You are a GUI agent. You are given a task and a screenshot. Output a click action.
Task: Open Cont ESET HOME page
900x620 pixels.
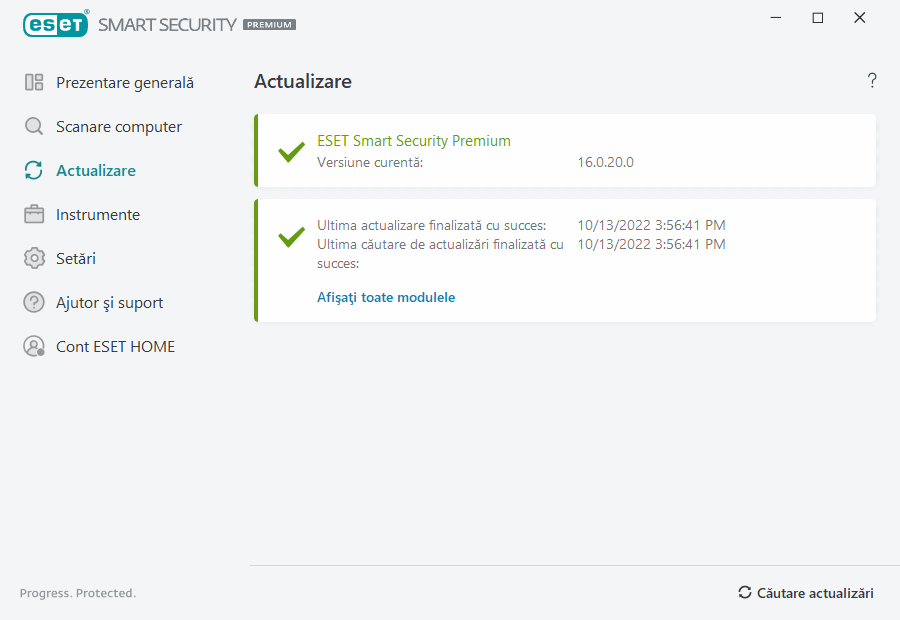pyautogui.click(x=115, y=347)
